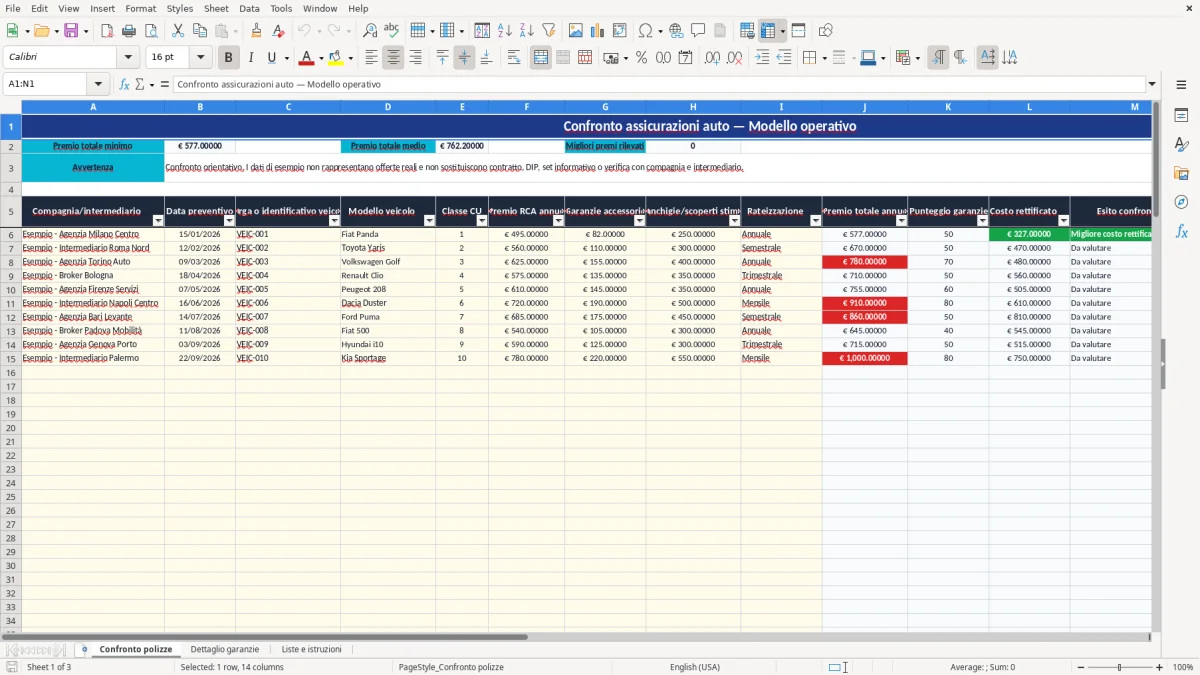Apply the yellow background highlight color
The width and height of the screenshot is (1200, 675).
click(336, 58)
